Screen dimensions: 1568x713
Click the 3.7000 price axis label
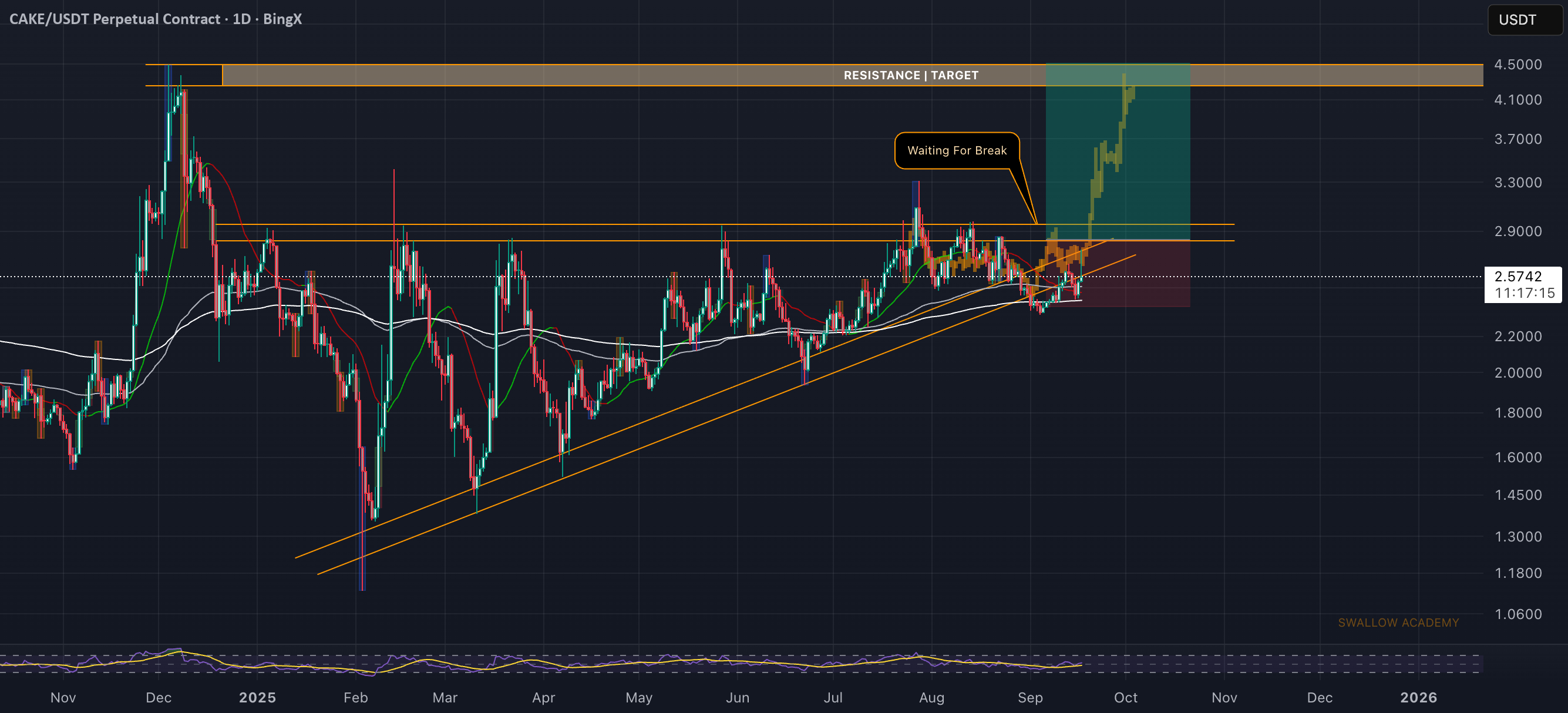coord(1517,139)
